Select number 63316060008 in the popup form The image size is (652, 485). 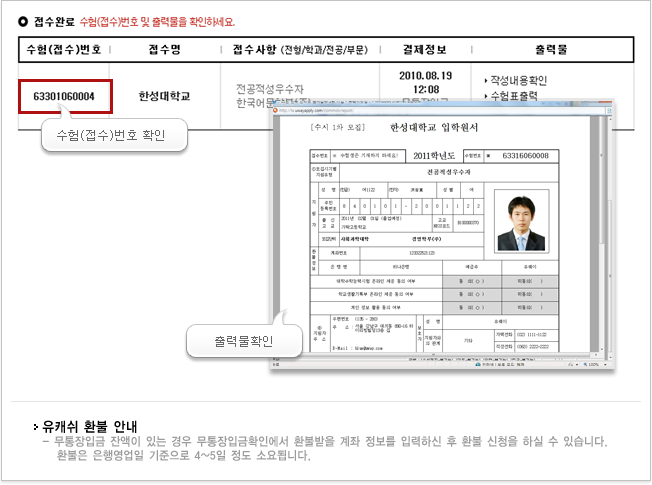pyautogui.click(x=526, y=156)
